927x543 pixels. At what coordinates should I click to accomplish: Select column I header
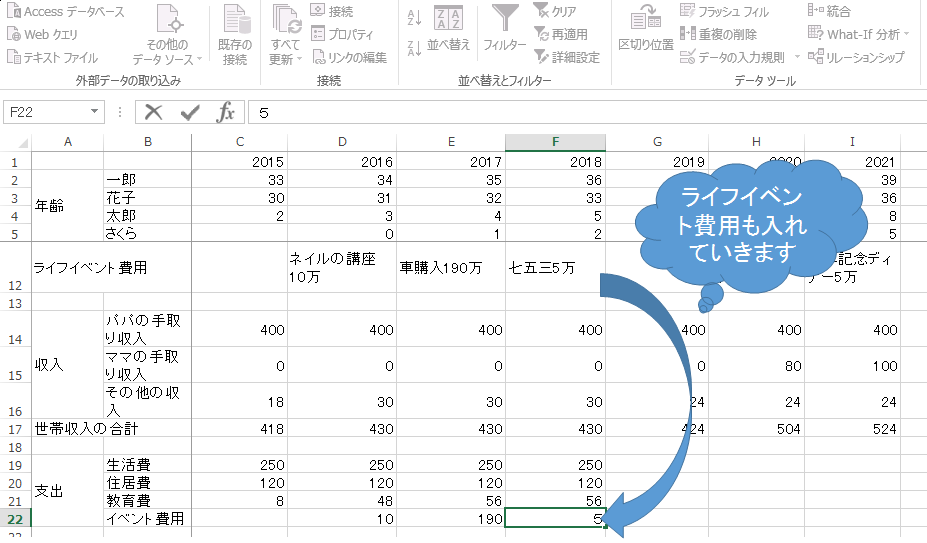pos(852,142)
